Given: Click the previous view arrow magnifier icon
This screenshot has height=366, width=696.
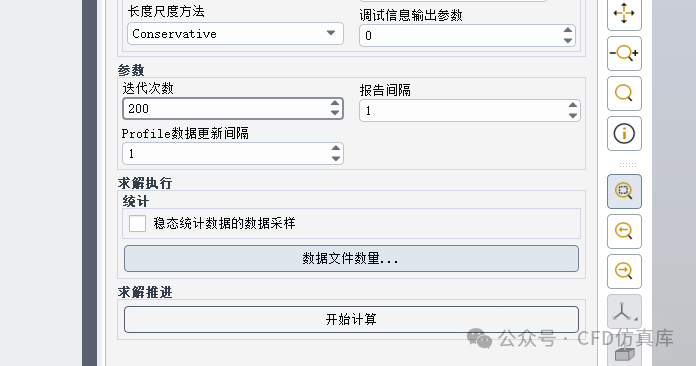Looking at the screenshot, I should click(x=624, y=231).
